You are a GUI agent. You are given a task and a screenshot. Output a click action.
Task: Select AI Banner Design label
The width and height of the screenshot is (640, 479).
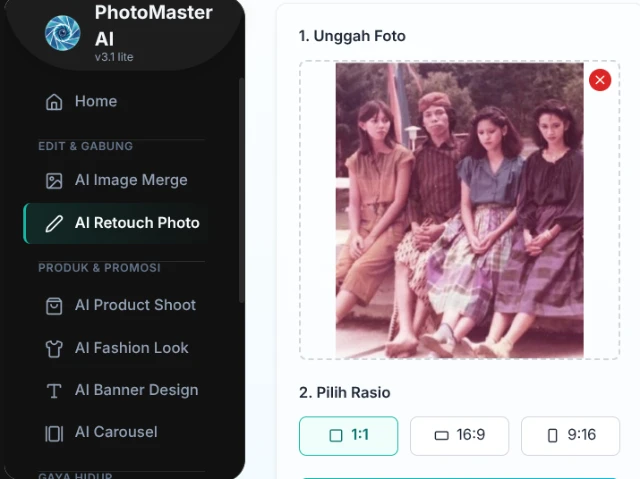[136, 390]
